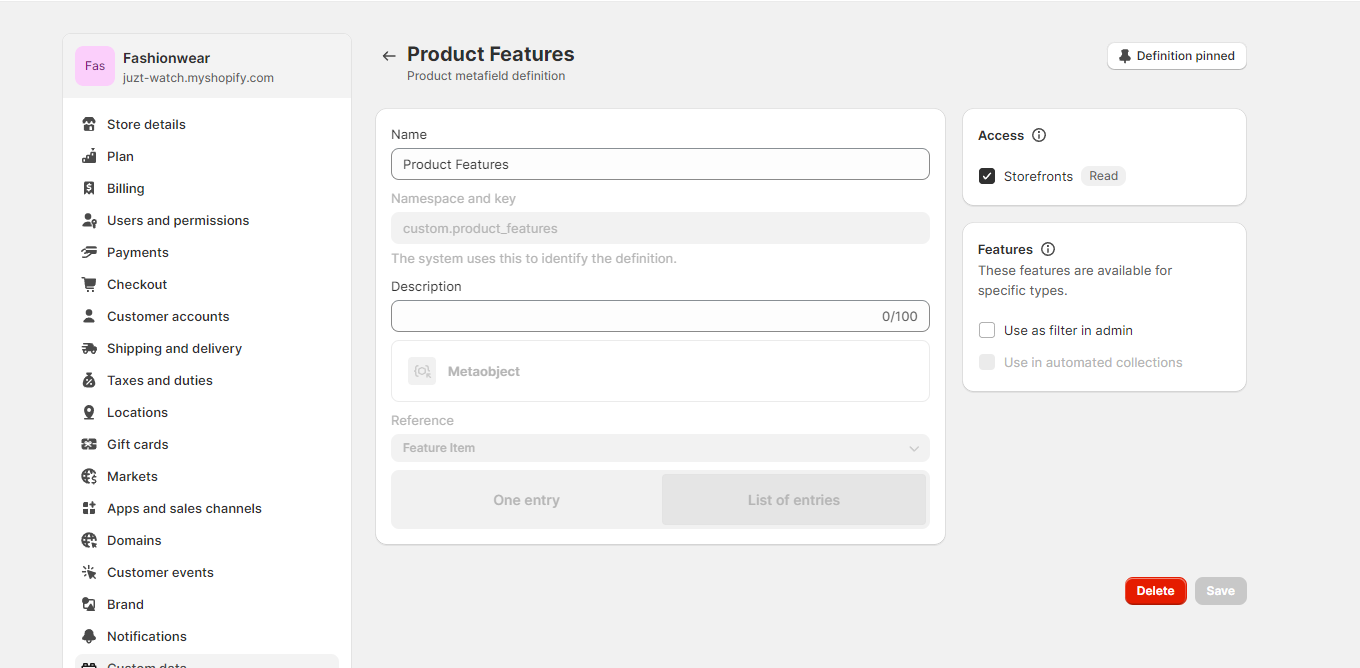Open Users and permissions settings
Screen dimensions: 1360x668
pos(178,220)
